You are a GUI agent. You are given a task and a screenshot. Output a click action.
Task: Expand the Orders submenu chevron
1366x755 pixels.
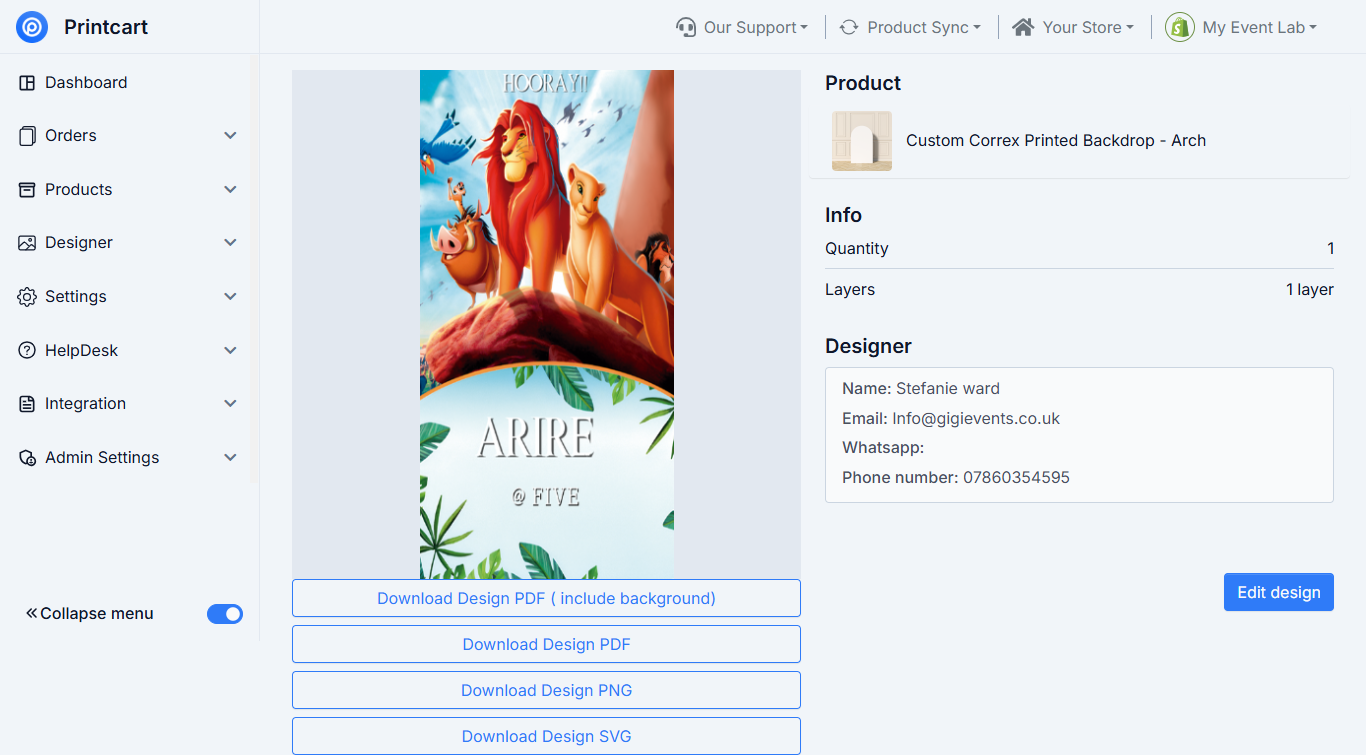pos(230,136)
